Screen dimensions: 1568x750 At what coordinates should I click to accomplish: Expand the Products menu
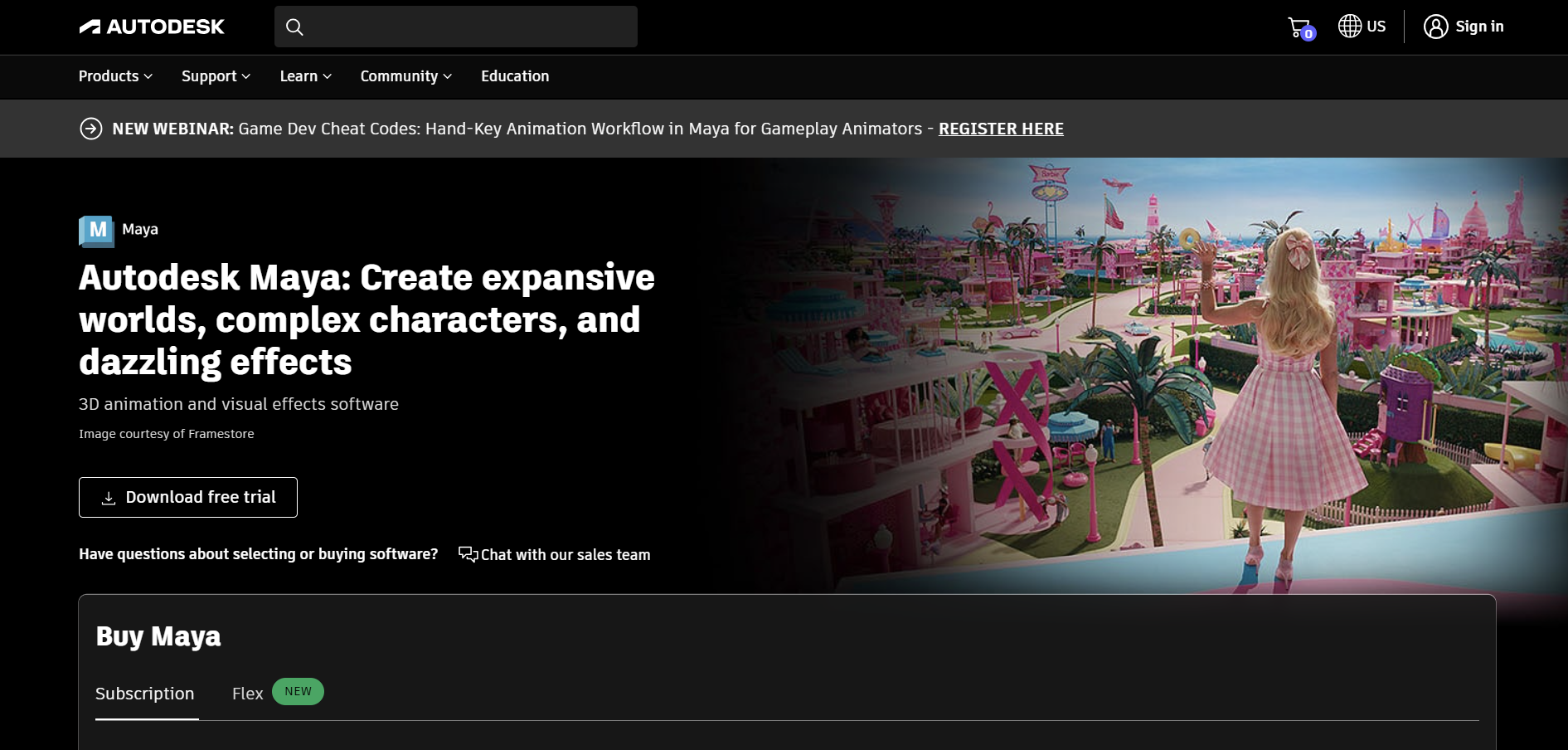pos(115,76)
